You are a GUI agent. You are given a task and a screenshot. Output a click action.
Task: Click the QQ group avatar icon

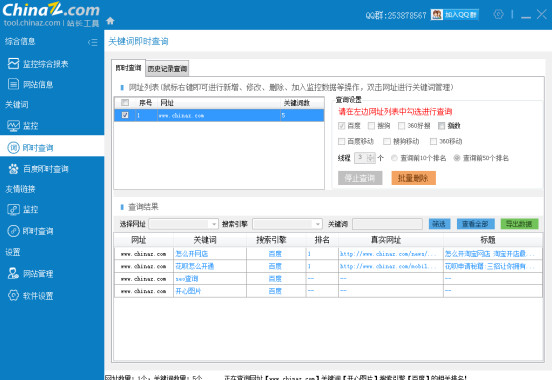coord(437,15)
